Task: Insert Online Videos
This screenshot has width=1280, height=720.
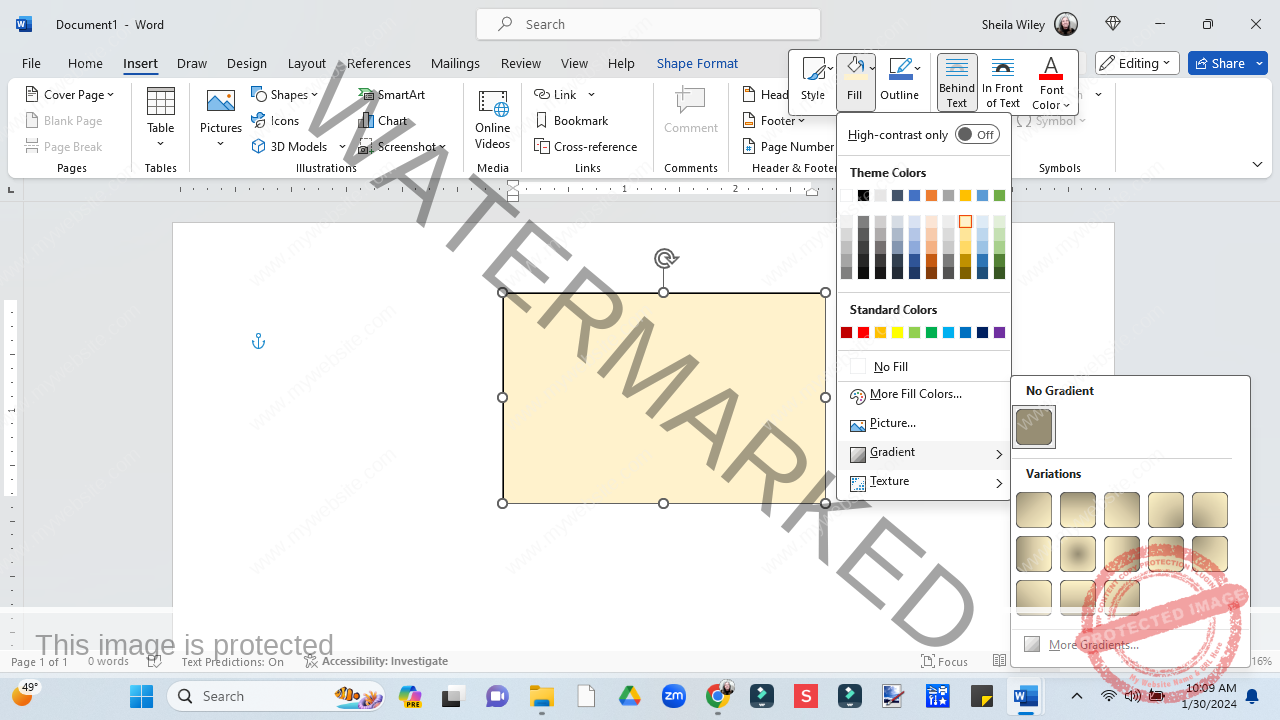Action: tap(492, 118)
